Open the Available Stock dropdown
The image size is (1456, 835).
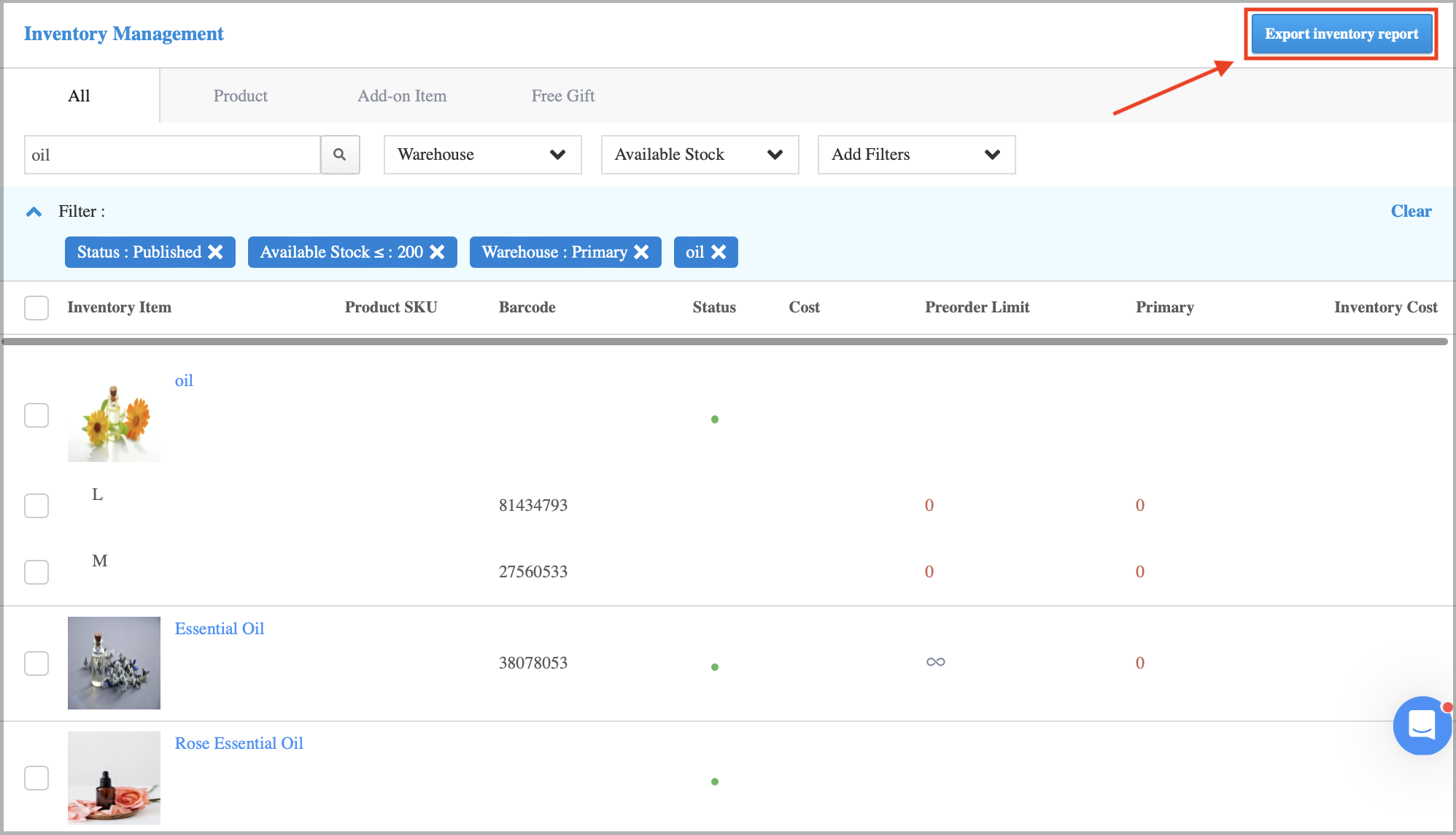[700, 155]
